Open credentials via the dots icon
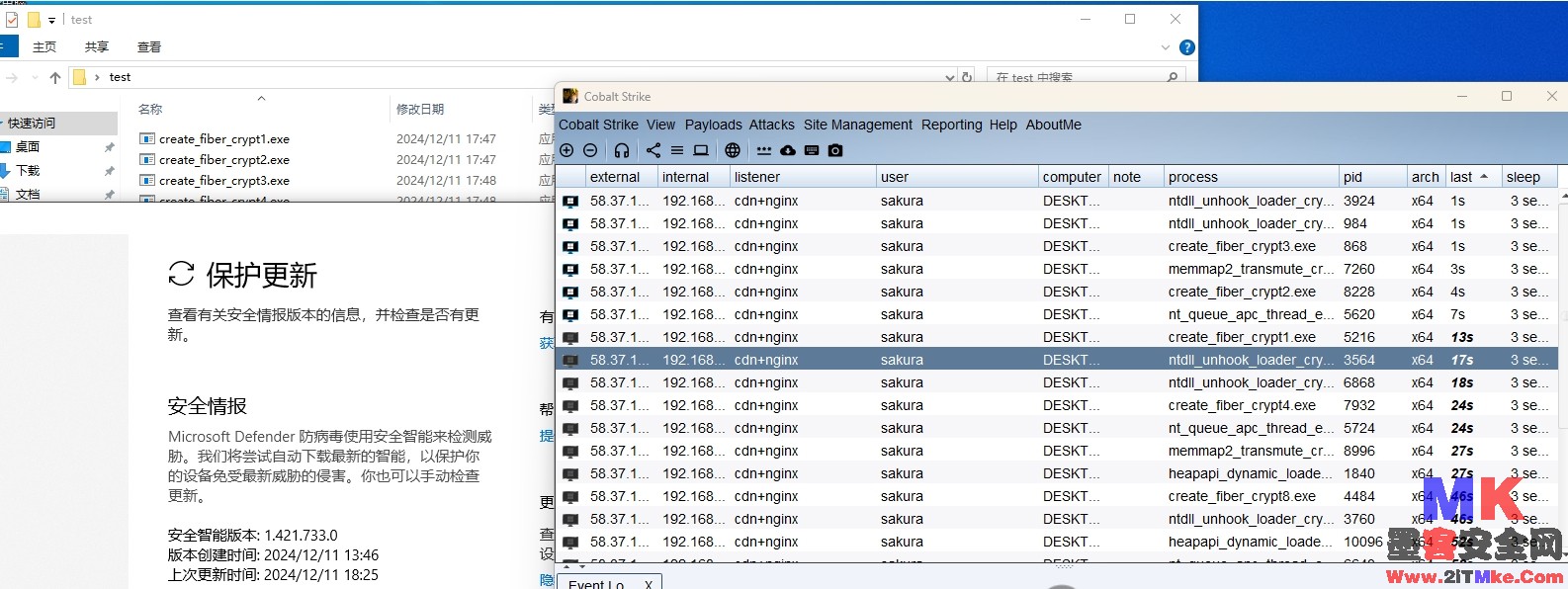 [x=764, y=150]
